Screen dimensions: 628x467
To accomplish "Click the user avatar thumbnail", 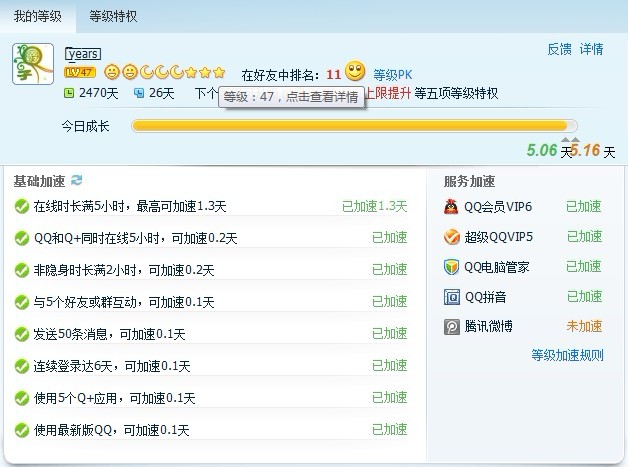I will pos(33,64).
